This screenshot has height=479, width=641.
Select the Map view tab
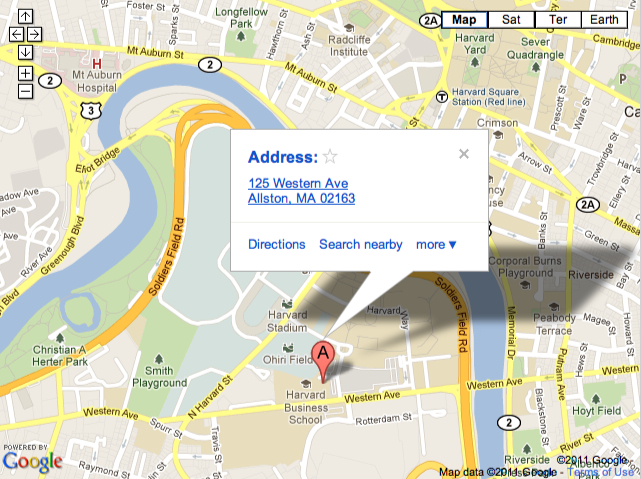point(464,20)
